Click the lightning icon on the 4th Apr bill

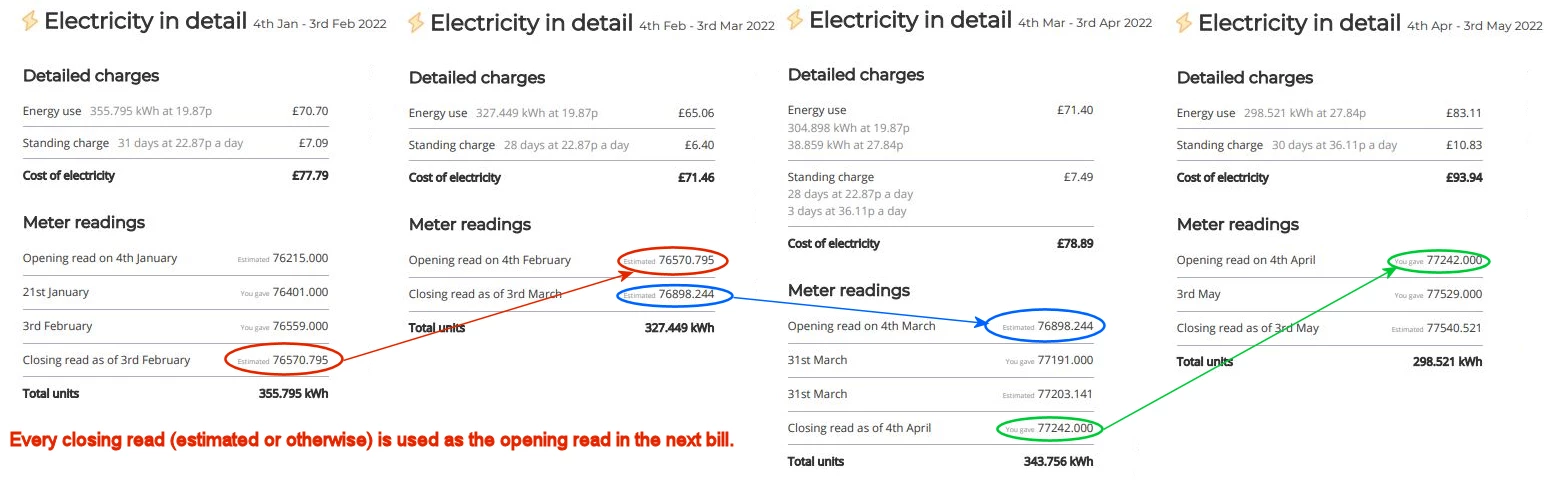(x=1184, y=22)
